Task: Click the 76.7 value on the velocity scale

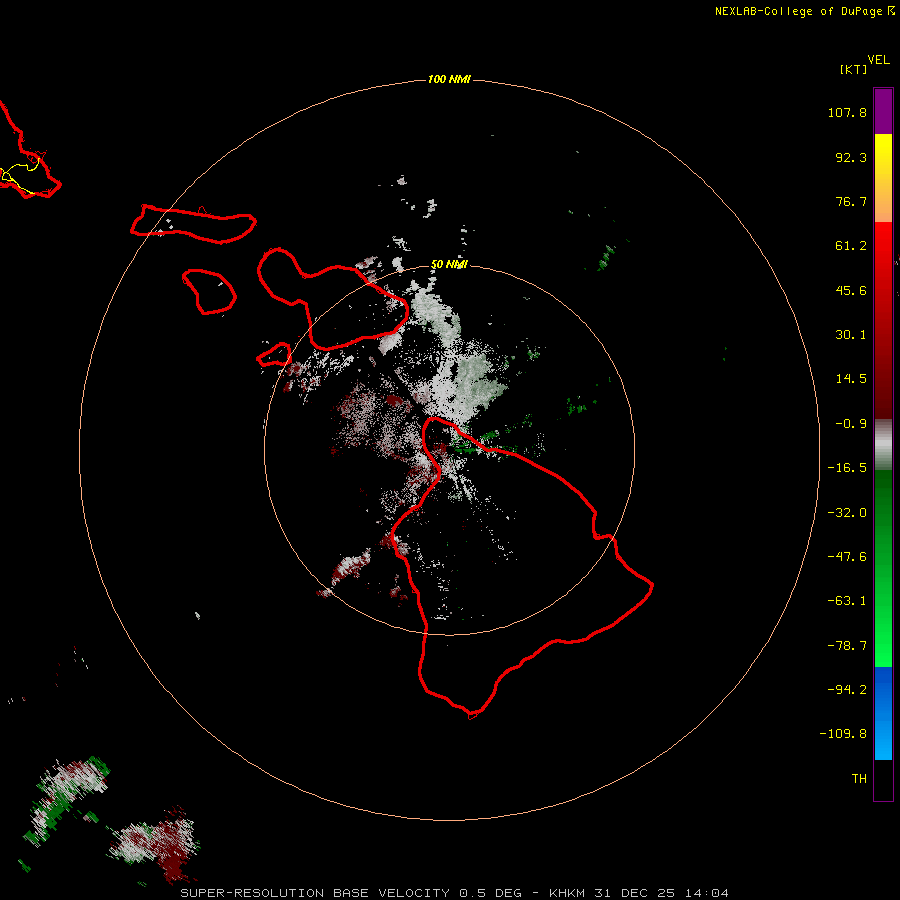Action: pos(851,201)
